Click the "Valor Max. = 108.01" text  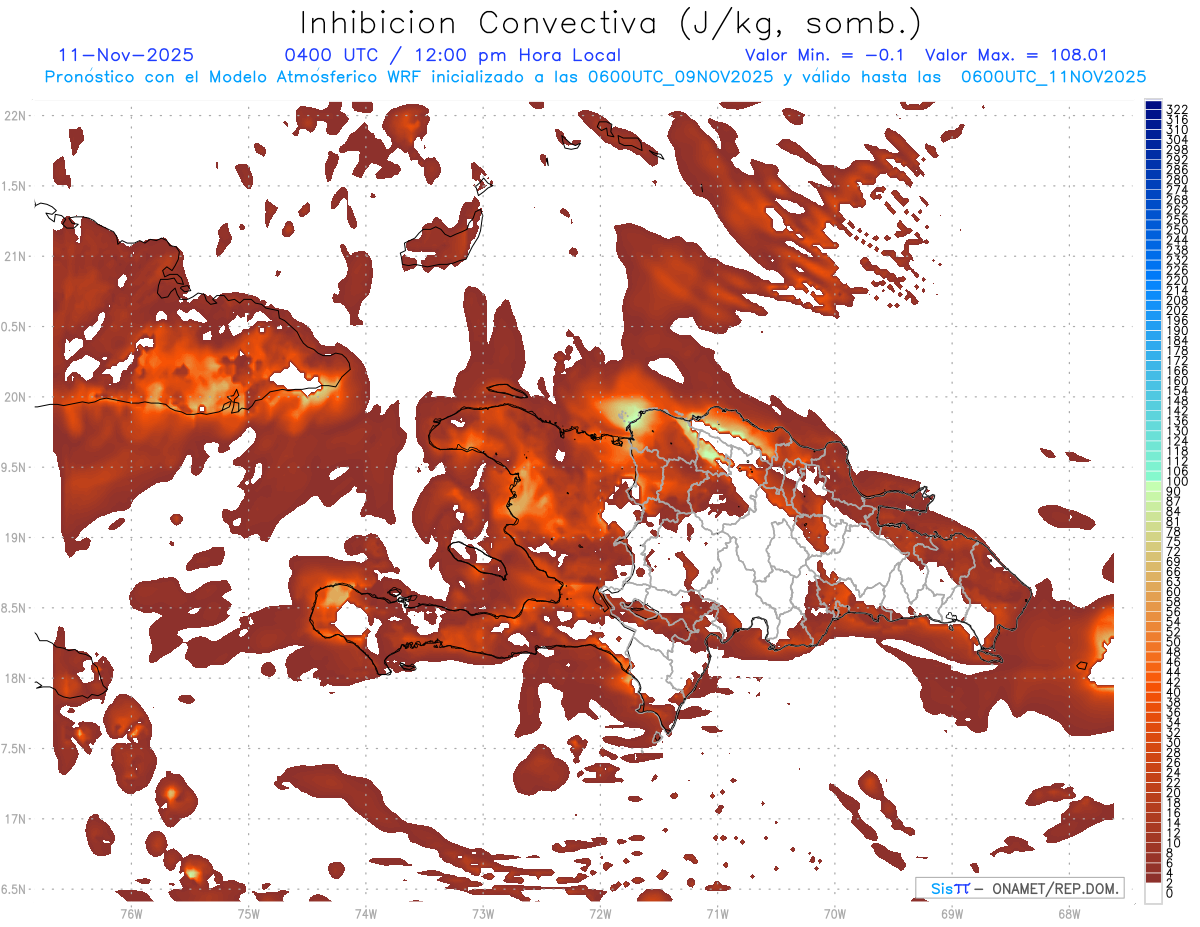pos(1017,55)
